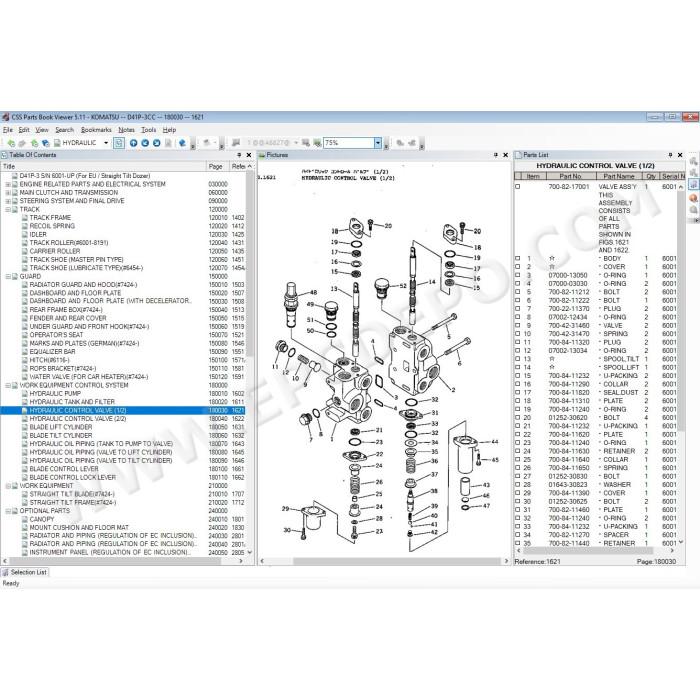This screenshot has width=700, height=700.
Task: Toggle the table of contents toolbar icon
Action: click(x=119, y=143)
